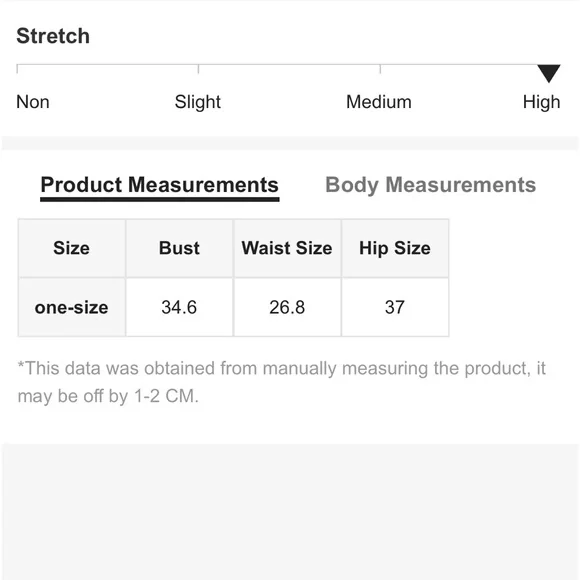Select the Product Measurements tab
The height and width of the screenshot is (580, 580).
point(159,185)
